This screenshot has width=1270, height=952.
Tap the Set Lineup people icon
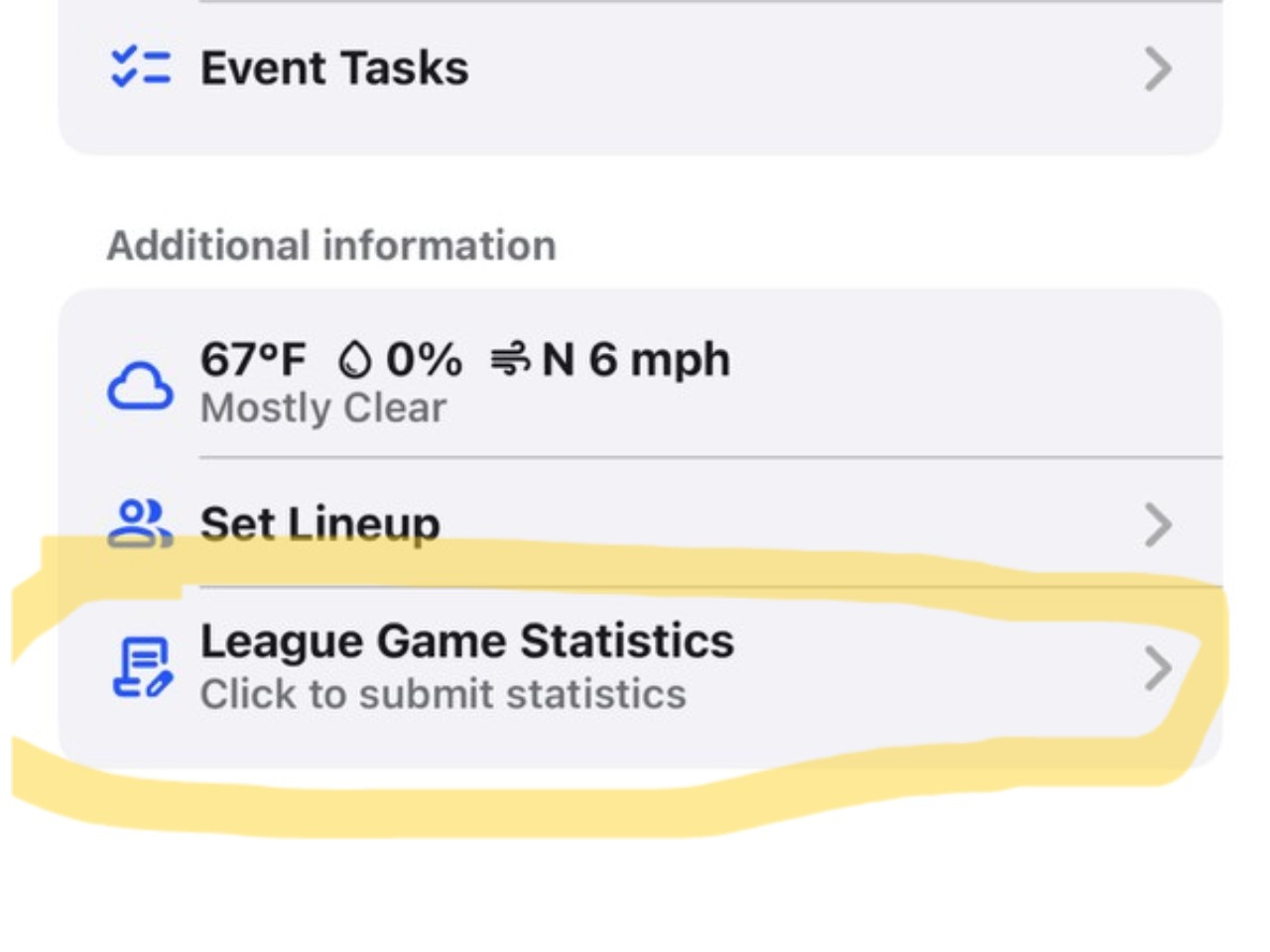click(x=140, y=524)
